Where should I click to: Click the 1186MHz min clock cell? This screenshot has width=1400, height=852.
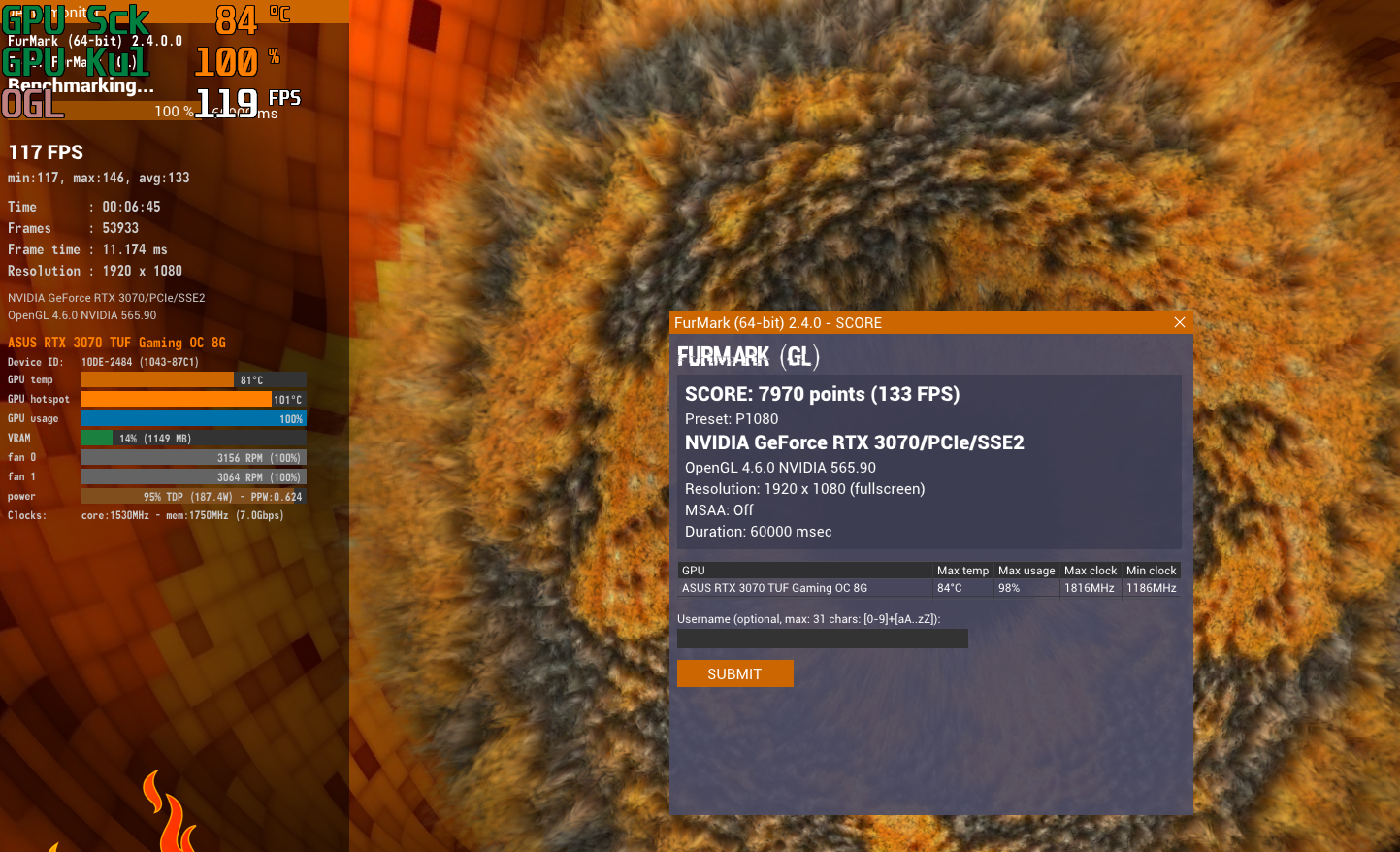pos(1152,588)
